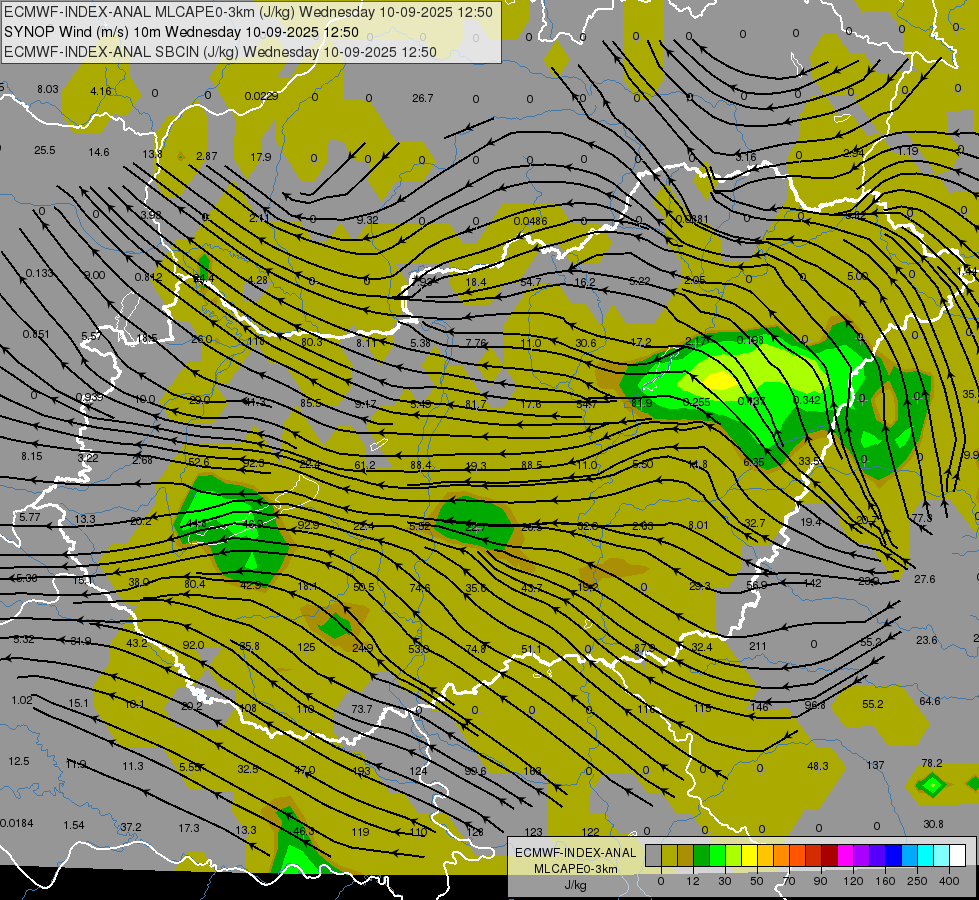This screenshot has width=979, height=900.
Task: Click the legend tick label '120'
Action: pyautogui.click(x=854, y=881)
